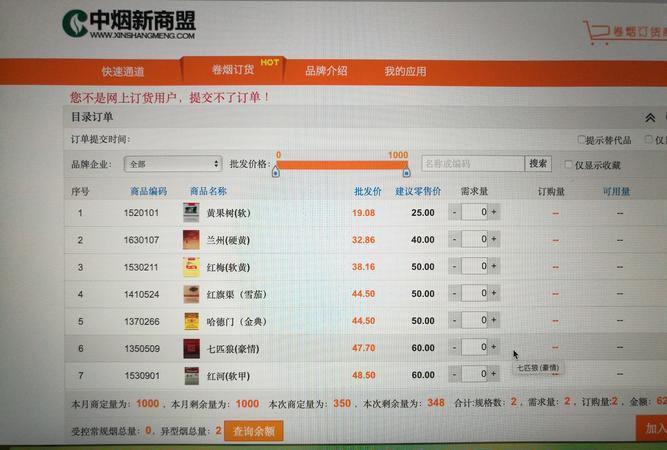Sort by 商品名称 column header
667x450 pixels.
208,191
